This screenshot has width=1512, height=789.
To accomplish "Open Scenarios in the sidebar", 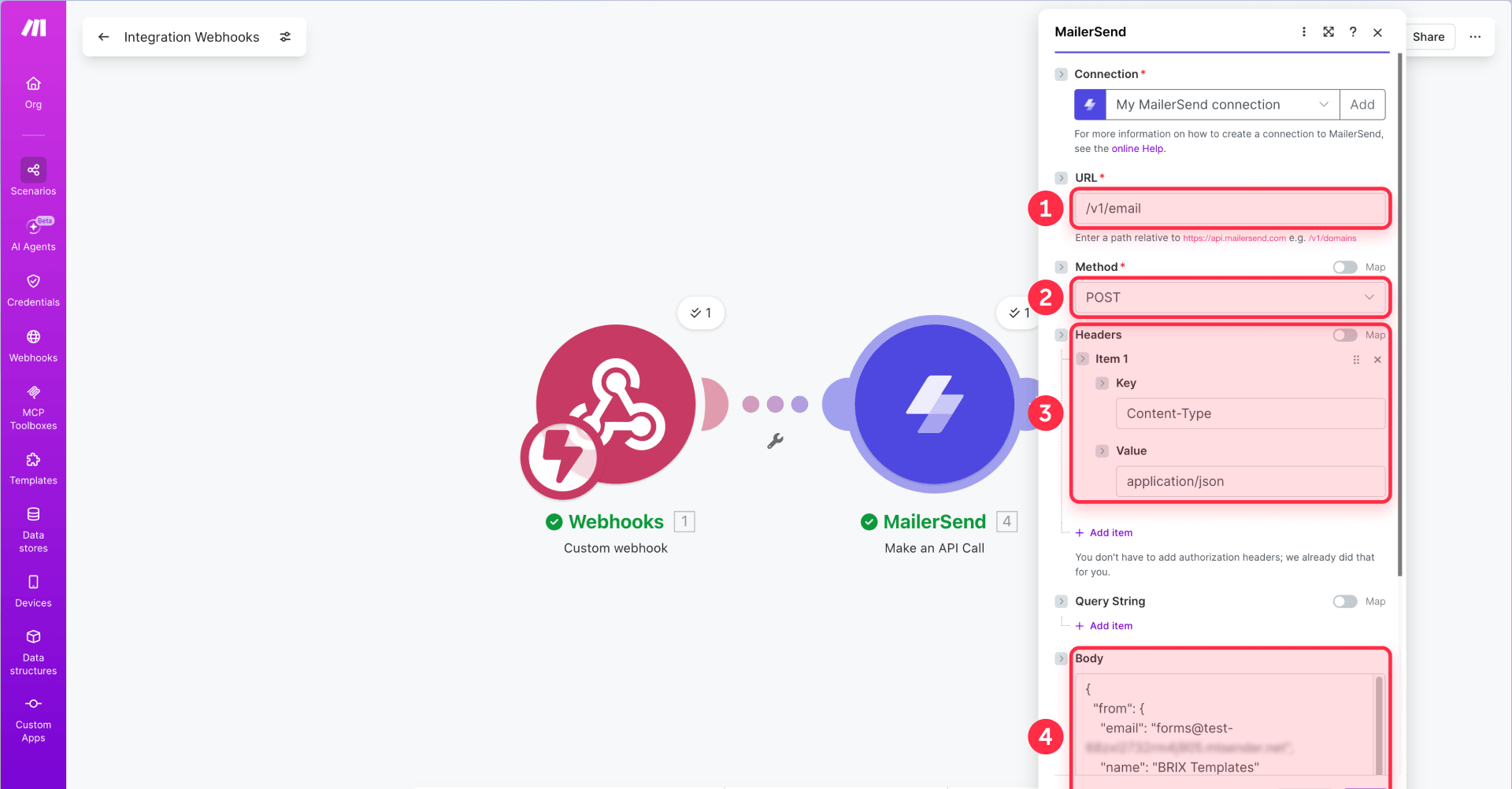I will 33,177.
